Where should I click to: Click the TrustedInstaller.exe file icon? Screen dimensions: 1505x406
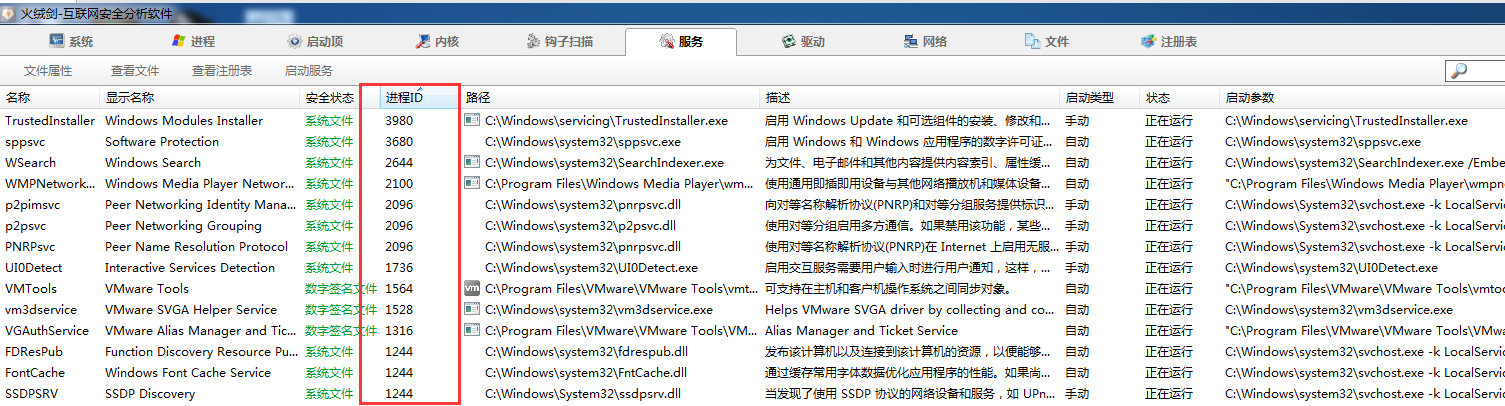tap(473, 120)
